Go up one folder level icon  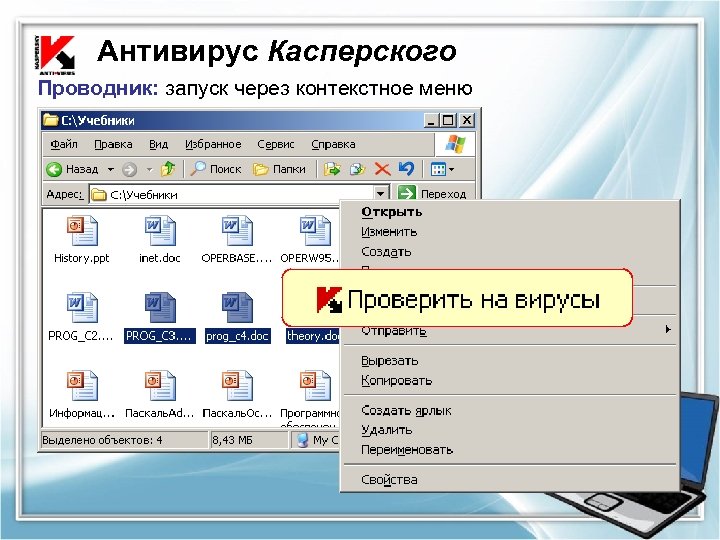click(x=168, y=169)
